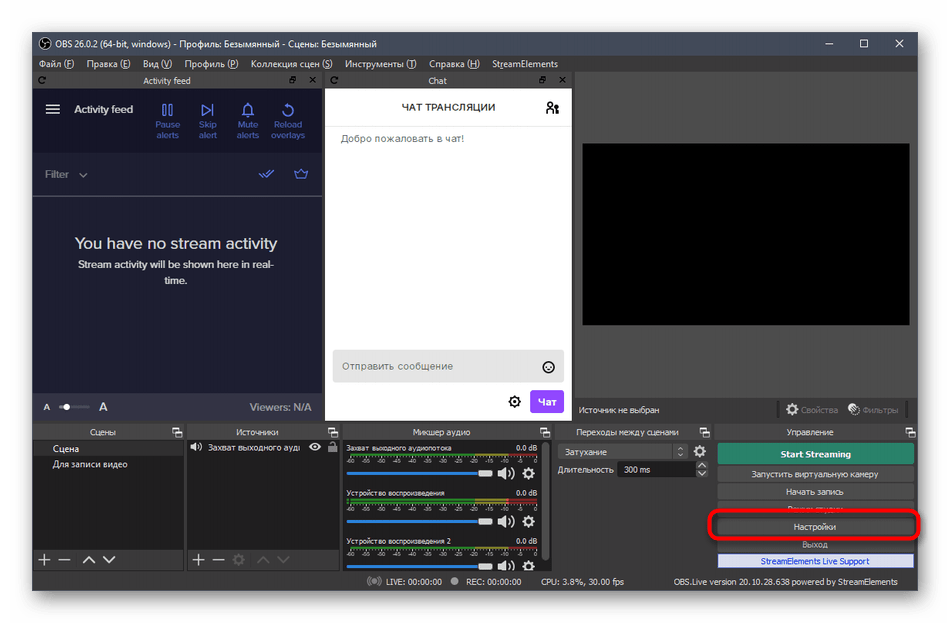The height and width of the screenshot is (623, 950).
Task: Open the scene transition gear settings
Action: (700, 452)
